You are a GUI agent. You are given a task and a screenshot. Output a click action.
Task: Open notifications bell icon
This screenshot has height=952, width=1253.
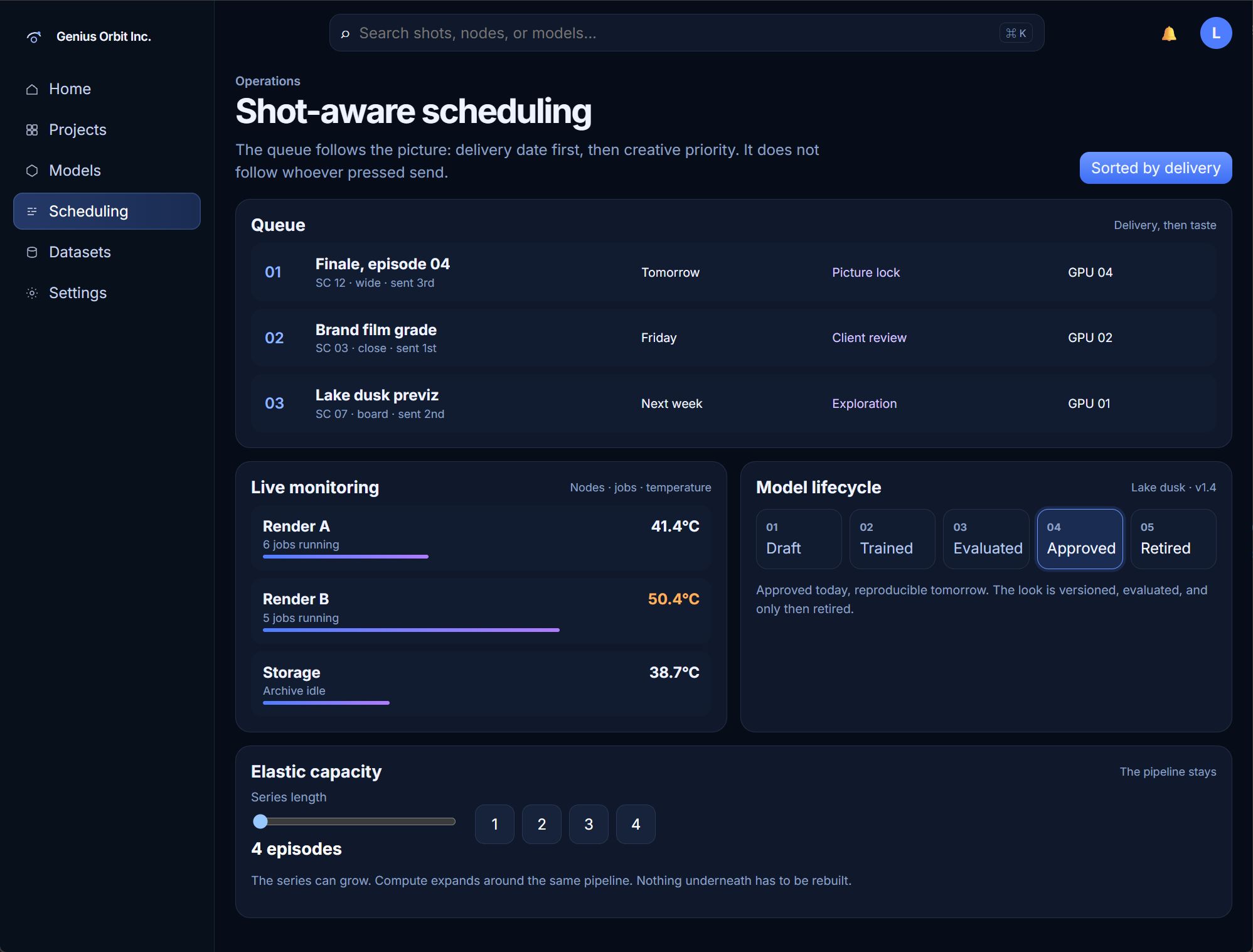(1169, 33)
